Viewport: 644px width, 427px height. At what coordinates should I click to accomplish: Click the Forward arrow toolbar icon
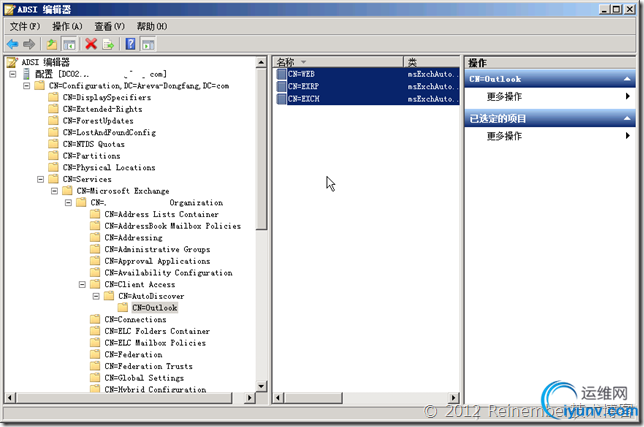[29, 44]
